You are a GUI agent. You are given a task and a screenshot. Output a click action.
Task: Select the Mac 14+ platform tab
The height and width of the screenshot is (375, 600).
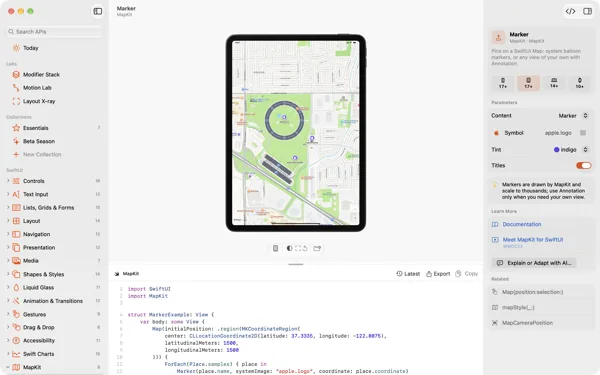coord(554,83)
